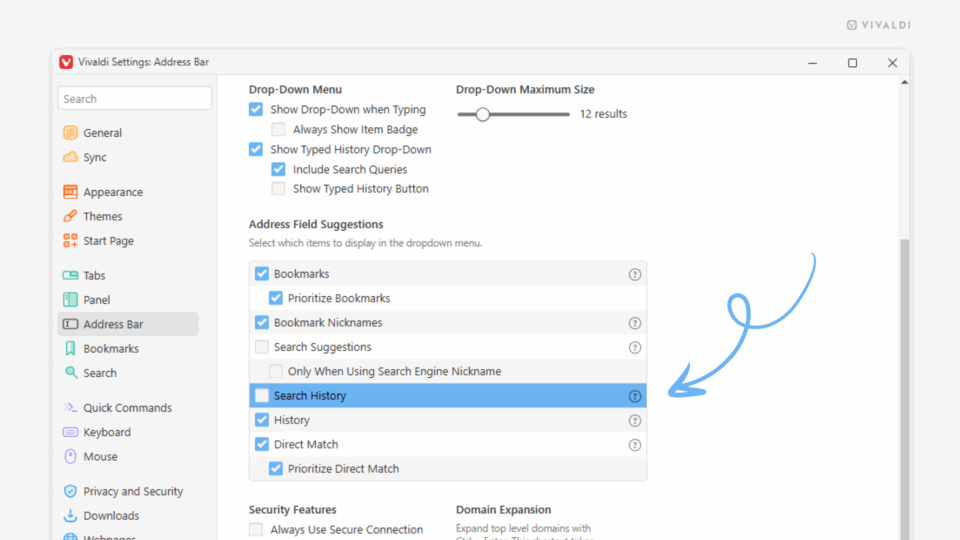Click the Address Bar icon in sidebar
Image resolution: width=960 pixels, height=540 pixels.
(x=70, y=324)
